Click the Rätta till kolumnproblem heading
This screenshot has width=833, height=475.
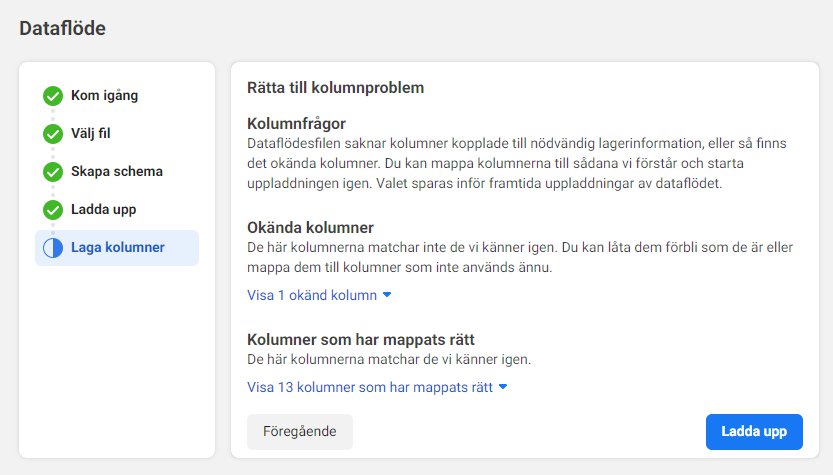coord(336,88)
